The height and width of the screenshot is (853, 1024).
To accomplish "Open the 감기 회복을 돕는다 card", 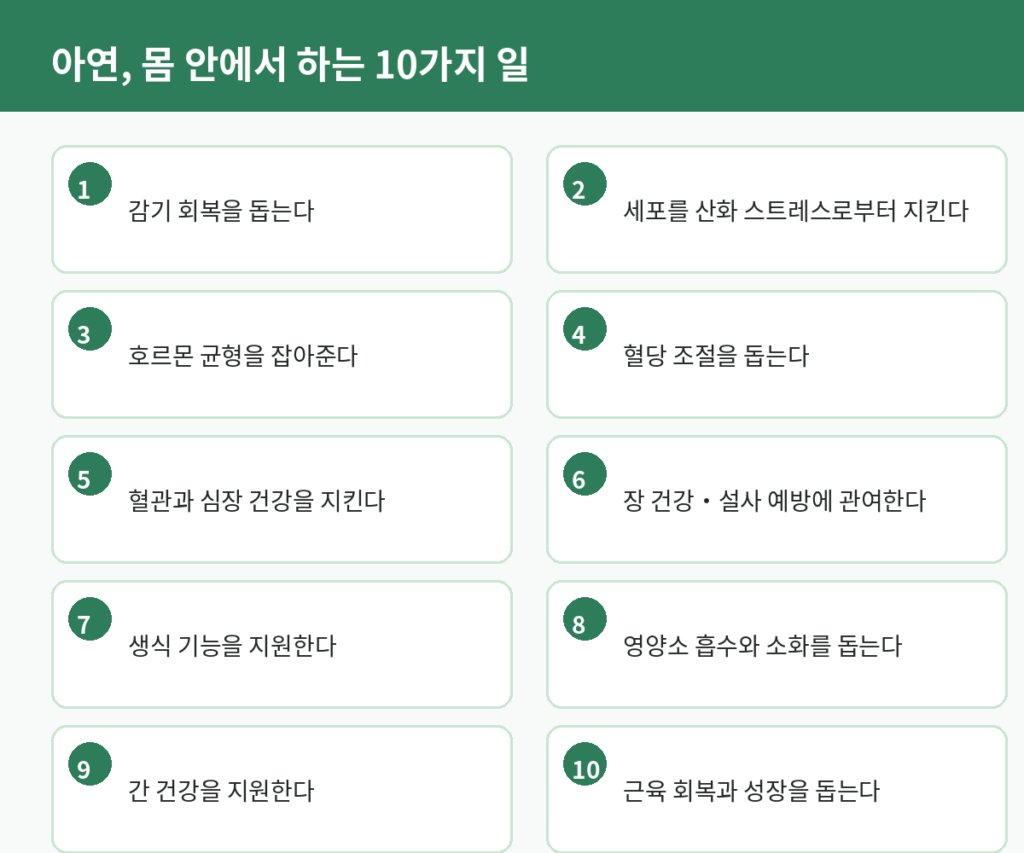I will pos(281,209).
